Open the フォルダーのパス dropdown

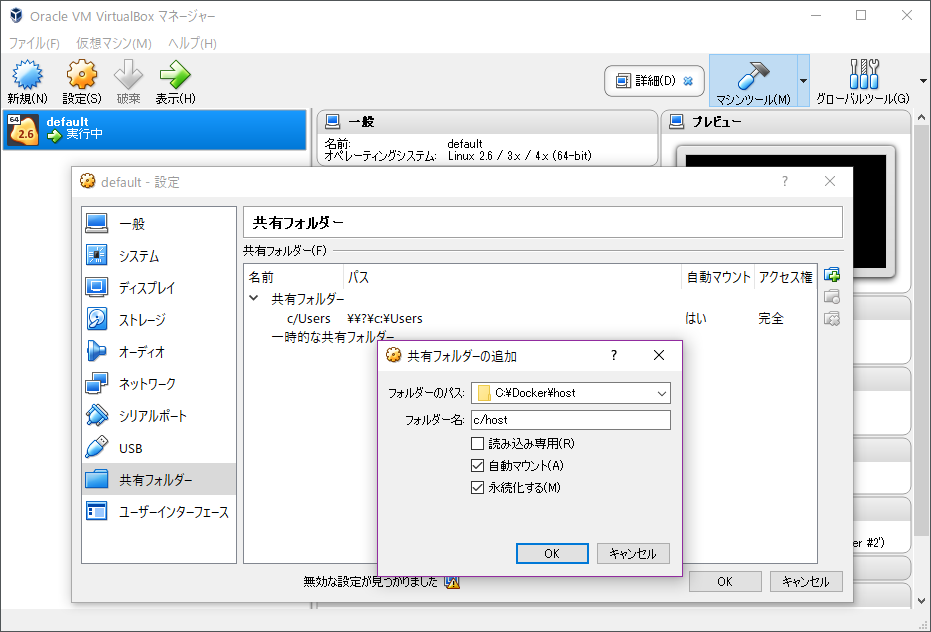tap(661, 393)
